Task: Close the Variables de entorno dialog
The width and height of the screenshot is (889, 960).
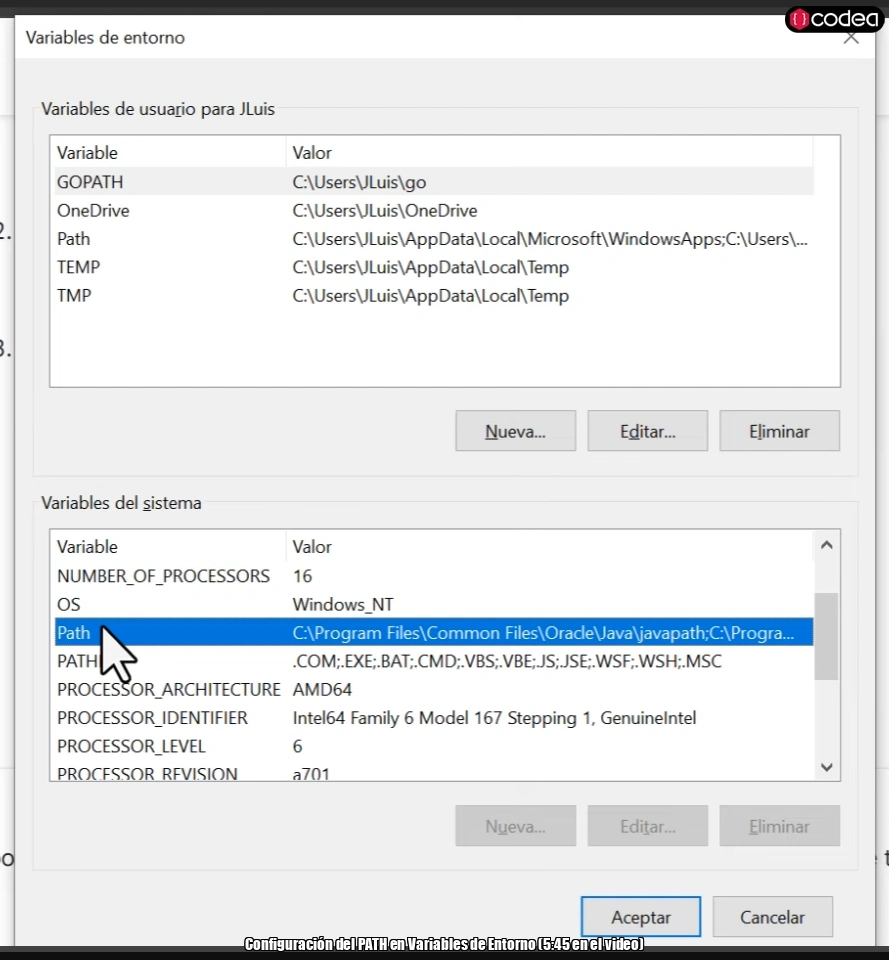Action: point(851,37)
